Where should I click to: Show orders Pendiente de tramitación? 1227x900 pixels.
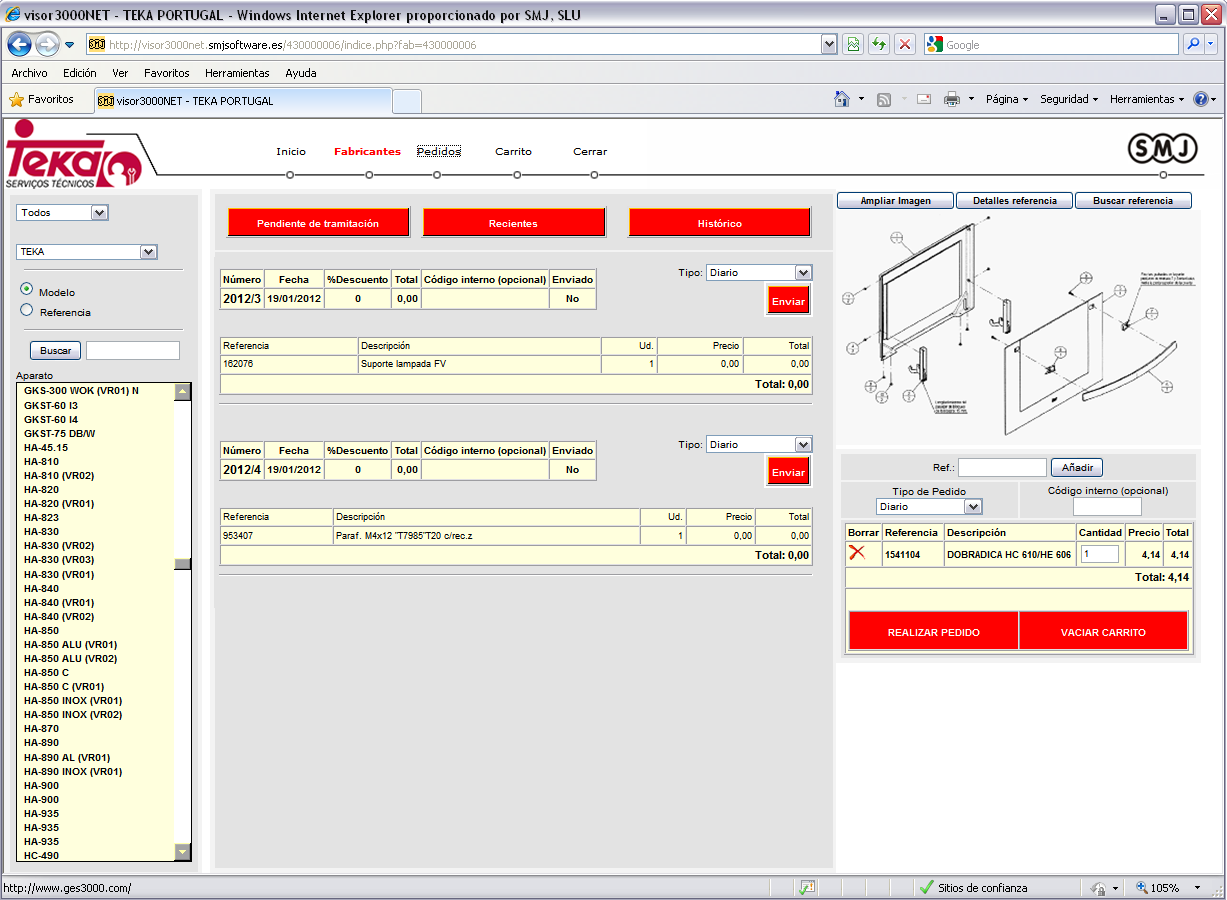point(318,223)
